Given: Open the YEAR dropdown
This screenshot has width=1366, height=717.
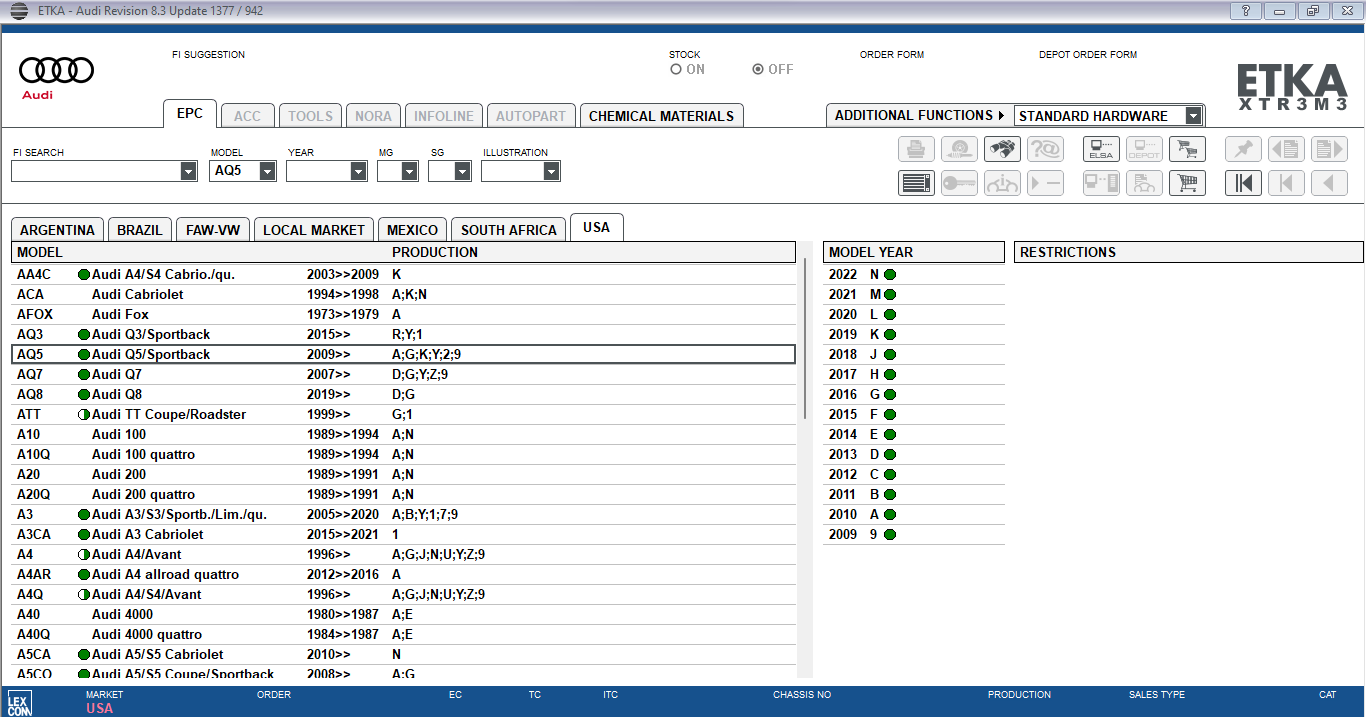Looking at the screenshot, I should (x=358, y=171).
